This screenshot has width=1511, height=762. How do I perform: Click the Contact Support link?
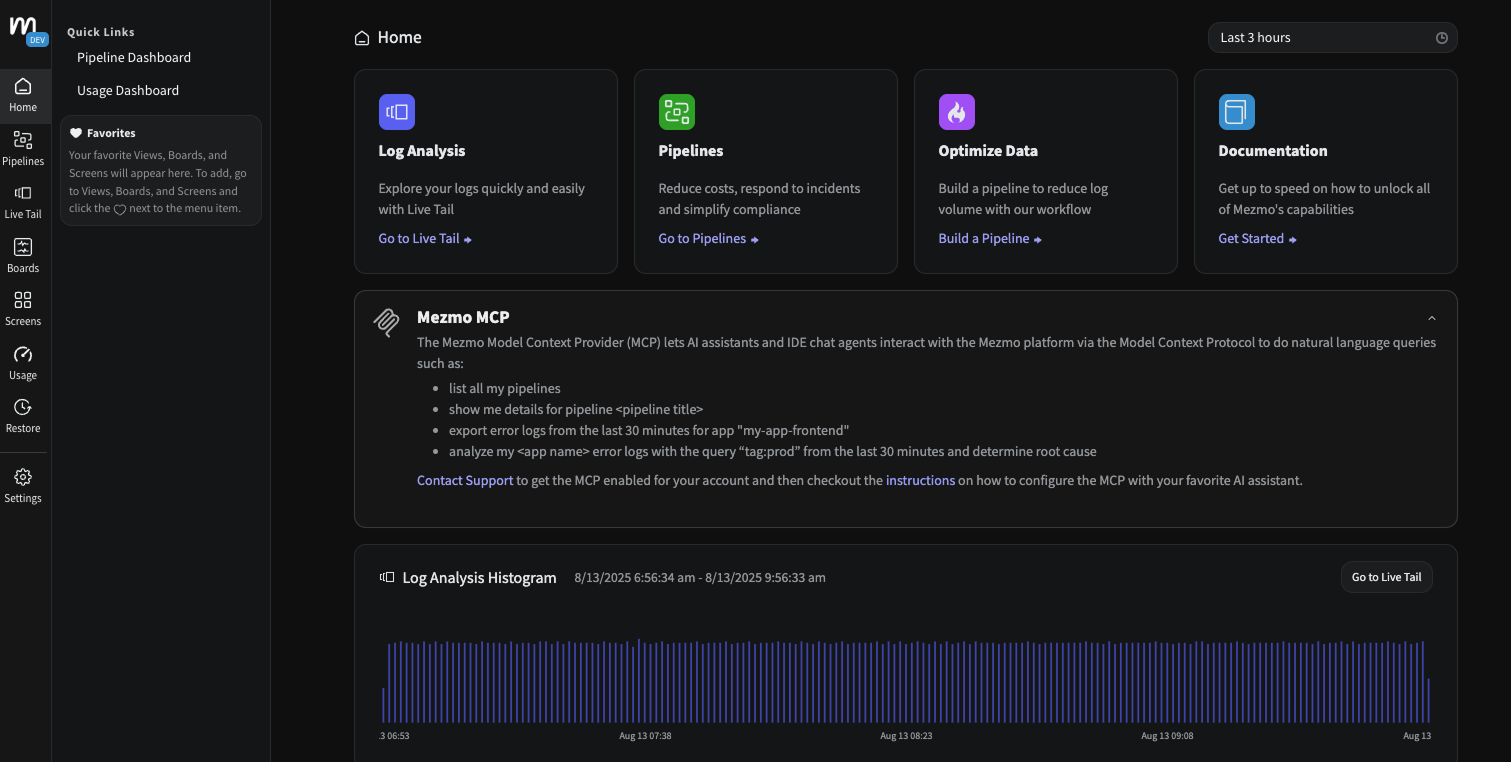coord(465,480)
